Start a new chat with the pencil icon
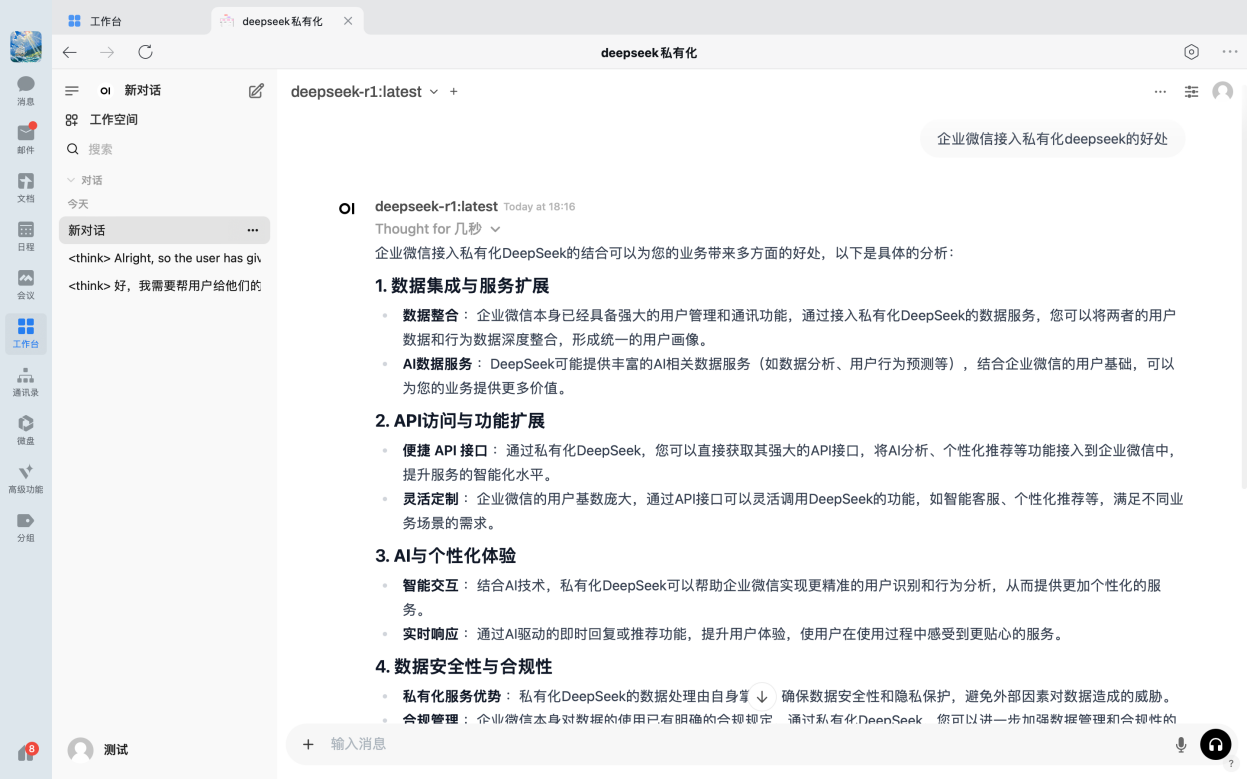Image resolution: width=1247 pixels, height=779 pixels. point(256,90)
